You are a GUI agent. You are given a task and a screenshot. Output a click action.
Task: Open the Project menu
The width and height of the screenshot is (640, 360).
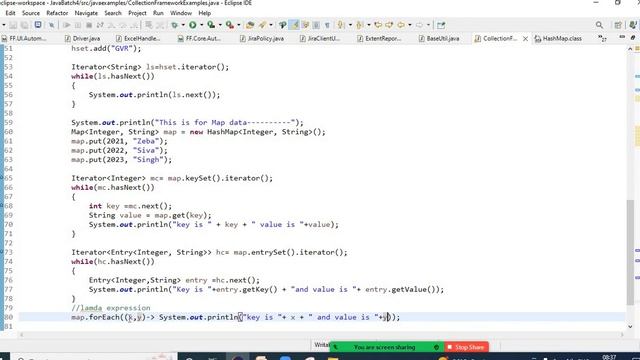click(137, 13)
